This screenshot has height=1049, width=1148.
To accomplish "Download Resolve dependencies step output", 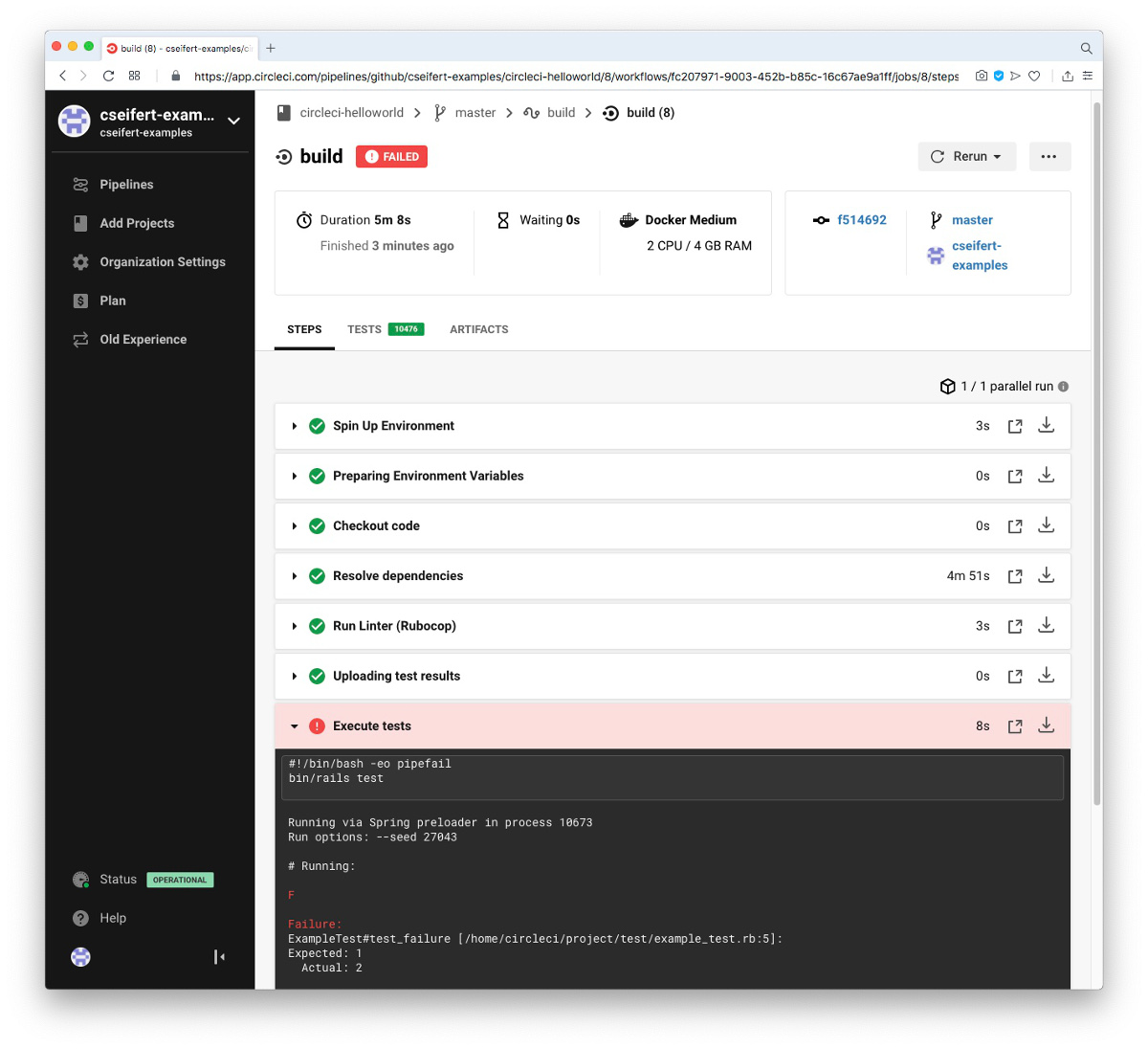I will [x=1047, y=574].
